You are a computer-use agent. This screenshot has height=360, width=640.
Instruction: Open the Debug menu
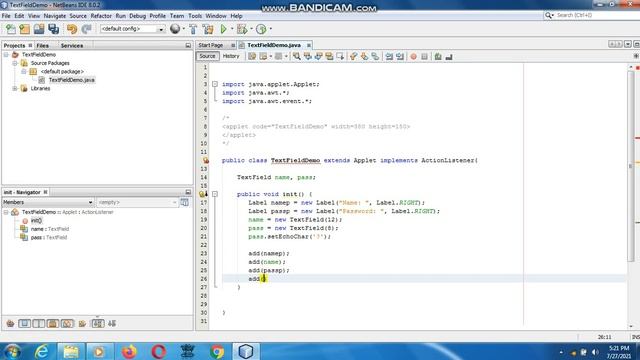(138, 16)
